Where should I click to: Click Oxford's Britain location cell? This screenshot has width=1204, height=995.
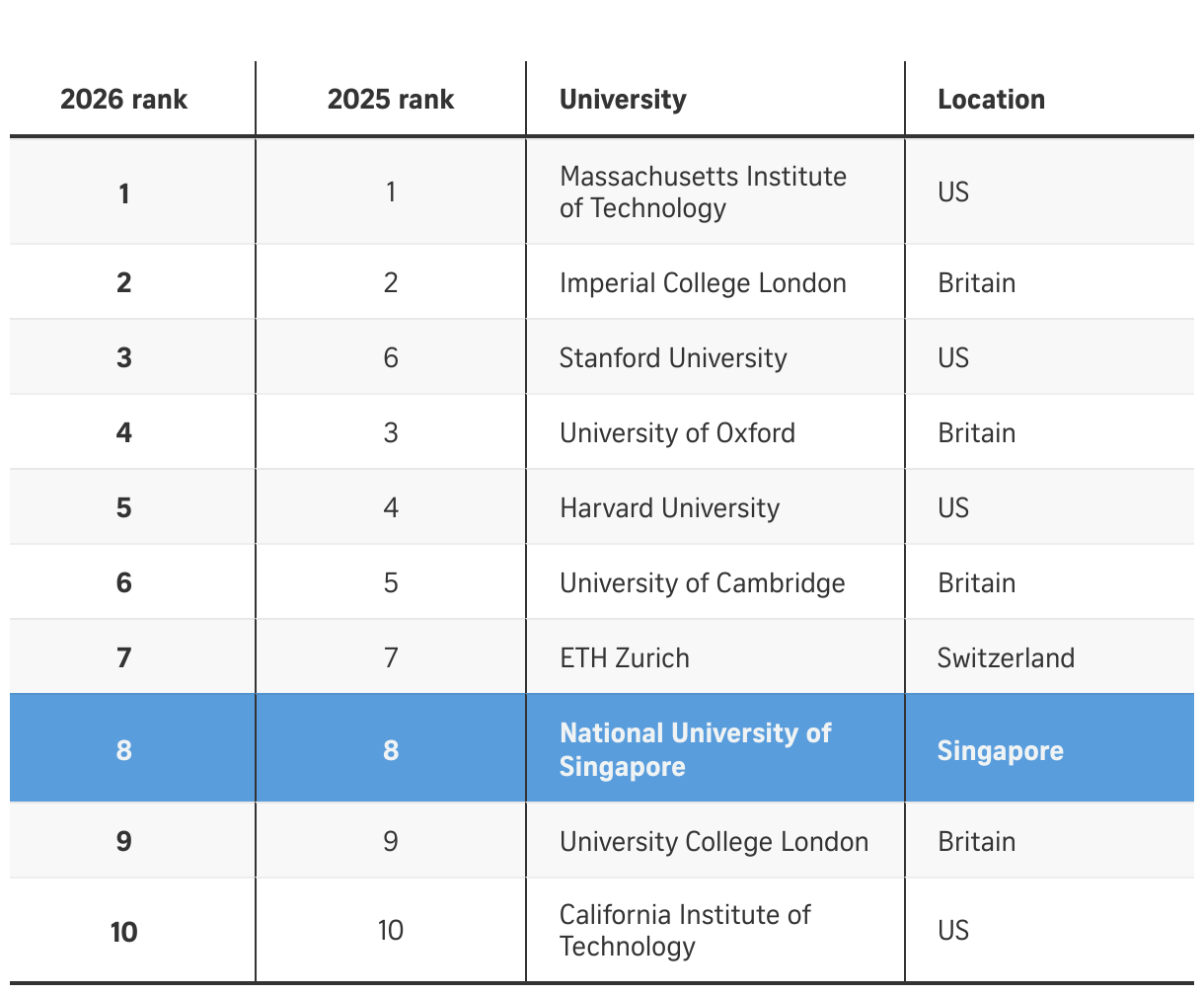pyautogui.click(x=976, y=432)
